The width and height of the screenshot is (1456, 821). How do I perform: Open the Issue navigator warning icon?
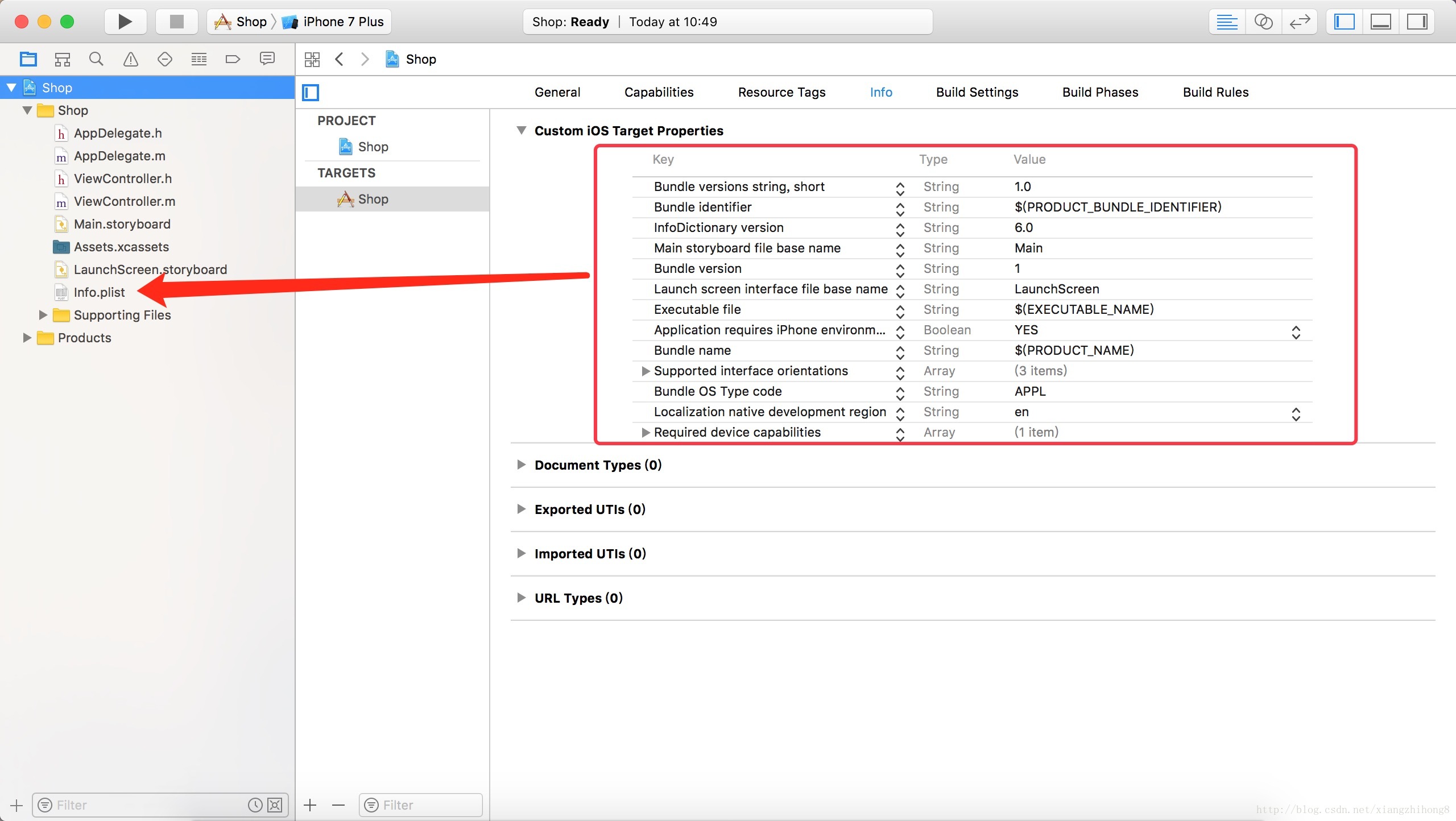click(131, 59)
